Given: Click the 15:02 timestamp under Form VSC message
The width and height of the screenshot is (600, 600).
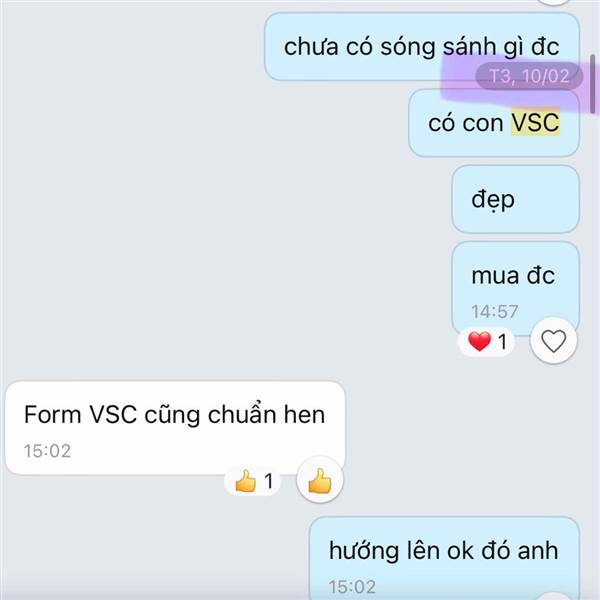Looking at the screenshot, I should tap(47, 451).
